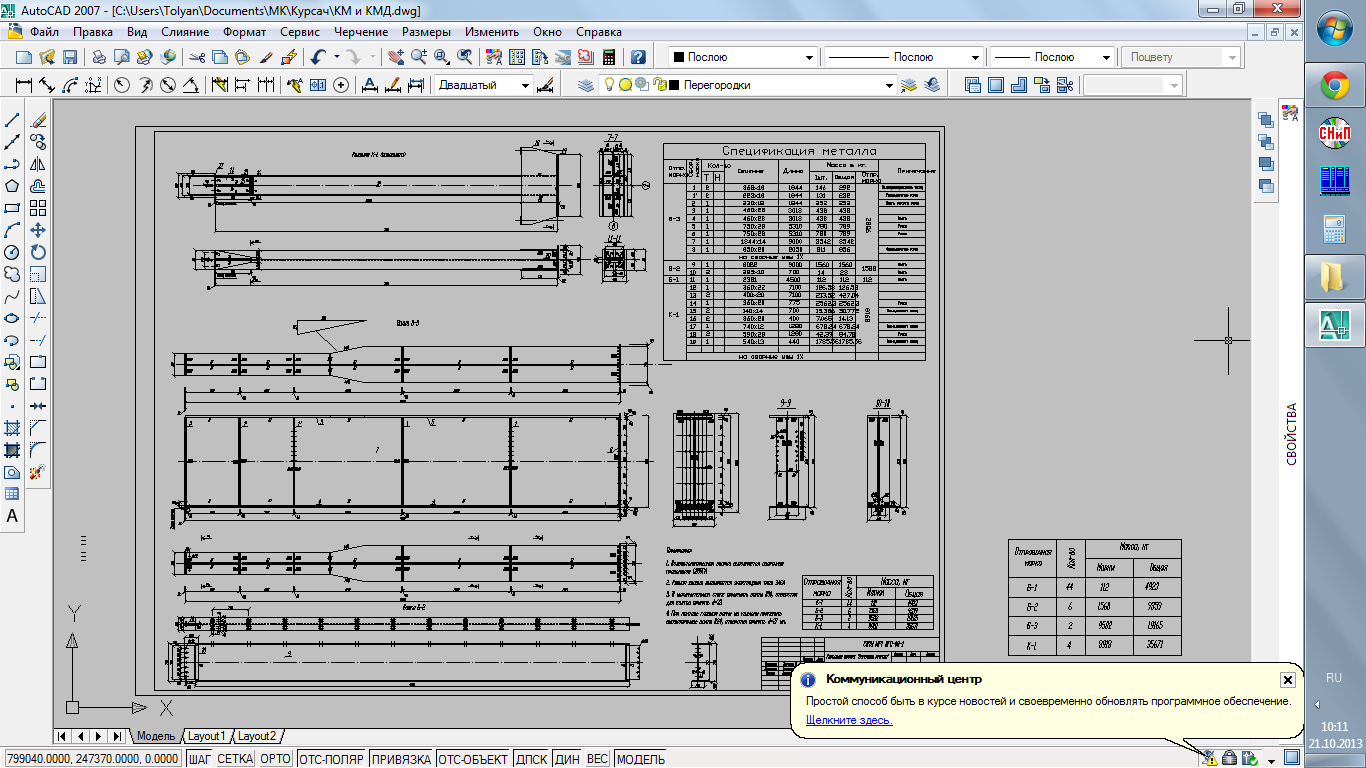Click the Linear Dimension icon

[x=24, y=85]
